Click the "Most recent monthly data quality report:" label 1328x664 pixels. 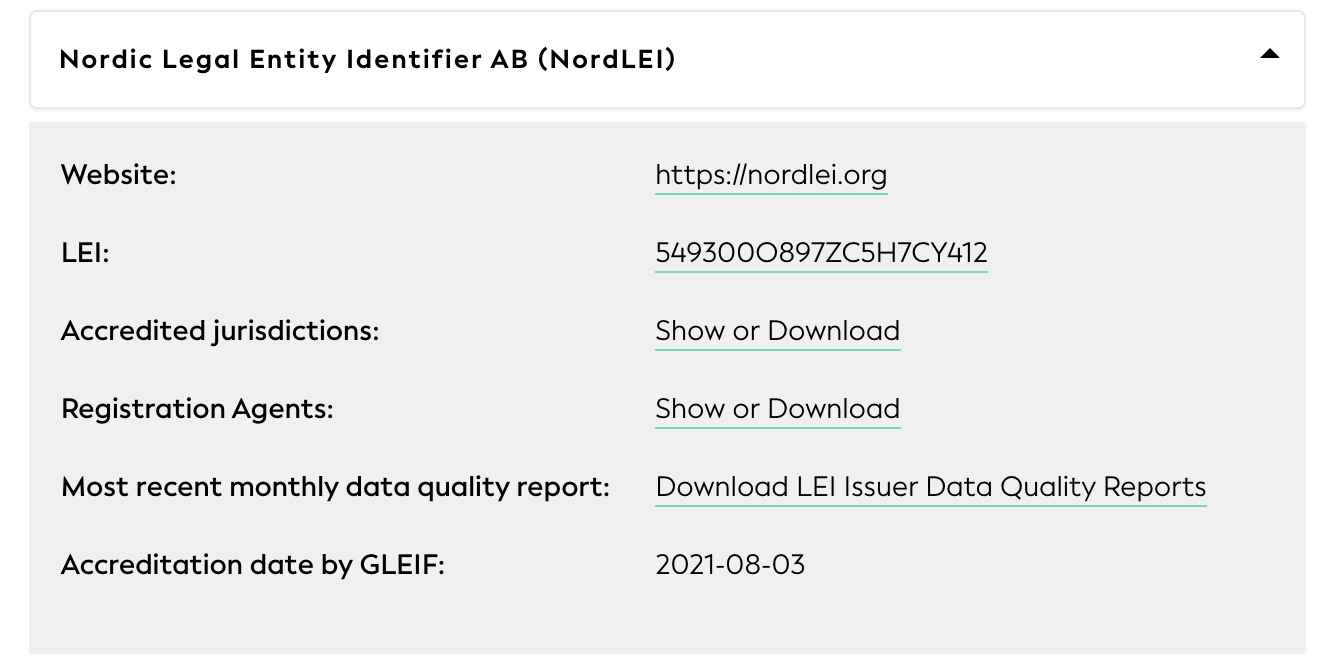335,487
